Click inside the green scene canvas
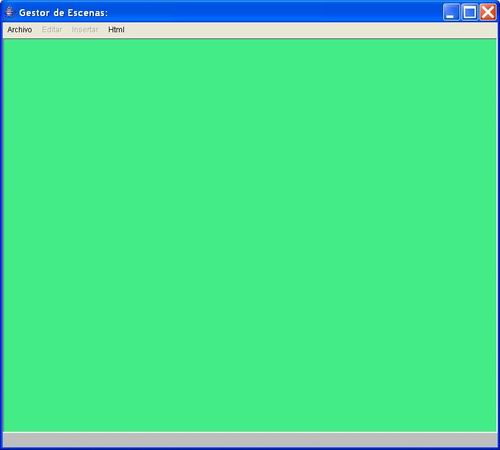This screenshot has width=500, height=450. (x=250, y=235)
